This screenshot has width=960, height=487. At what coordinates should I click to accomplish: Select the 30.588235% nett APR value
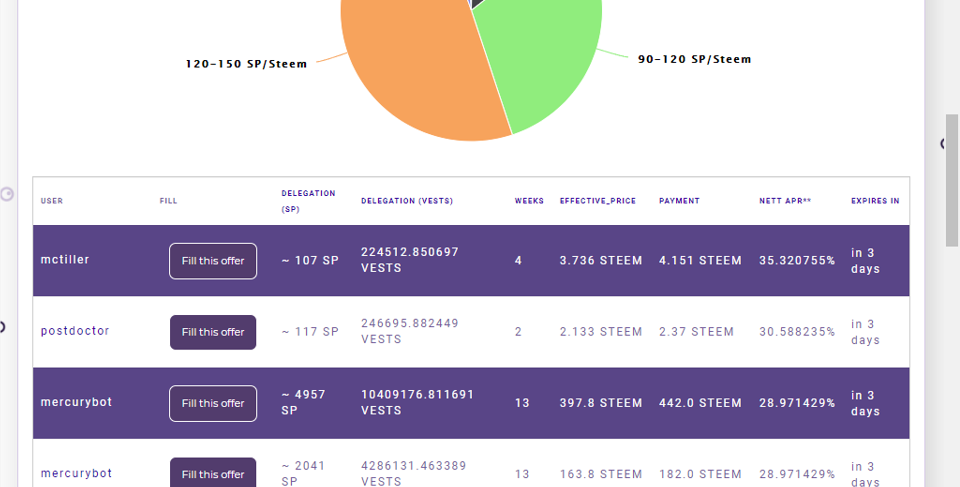(x=797, y=331)
